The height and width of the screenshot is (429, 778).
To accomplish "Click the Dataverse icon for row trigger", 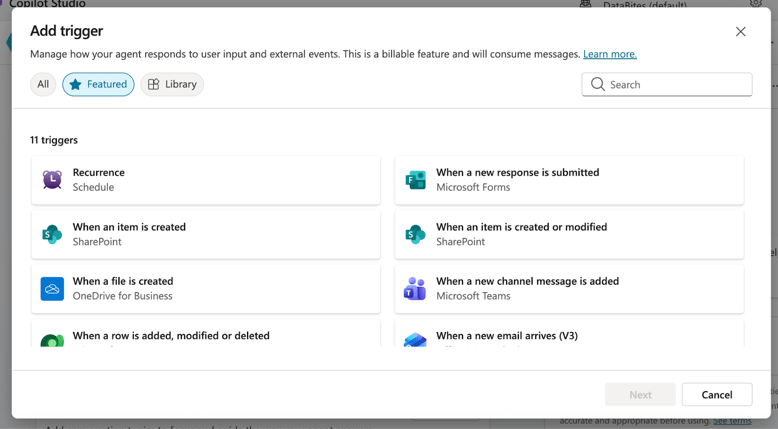I will 52,340.
